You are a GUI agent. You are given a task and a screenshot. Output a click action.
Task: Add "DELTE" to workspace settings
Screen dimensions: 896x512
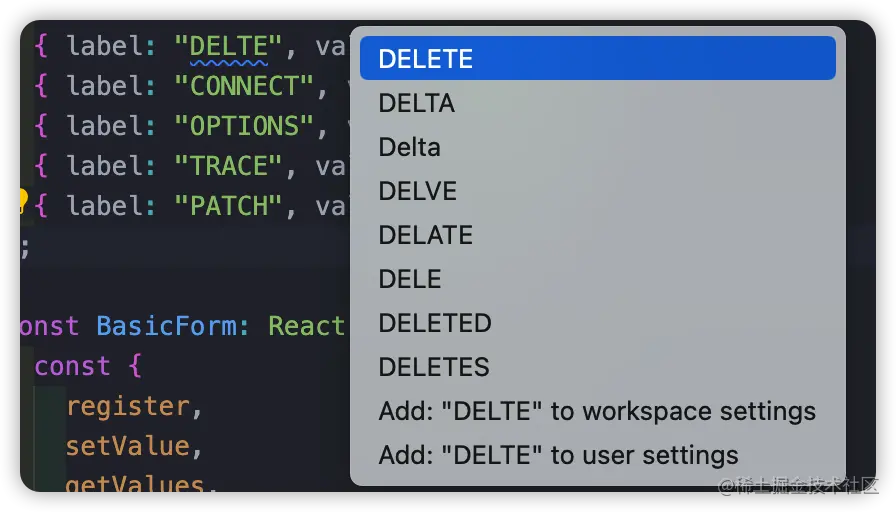(597, 411)
